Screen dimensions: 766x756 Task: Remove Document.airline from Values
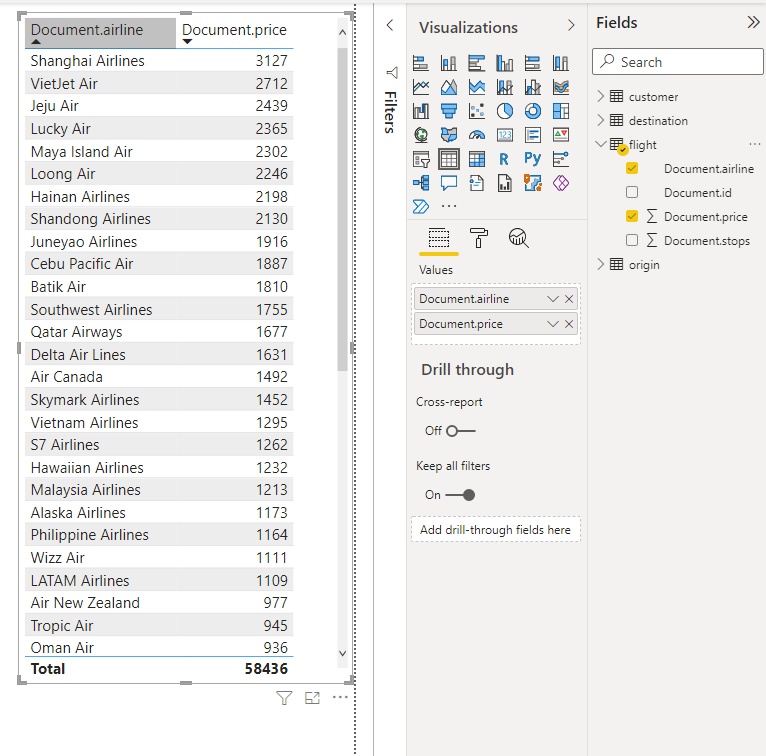point(569,299)
